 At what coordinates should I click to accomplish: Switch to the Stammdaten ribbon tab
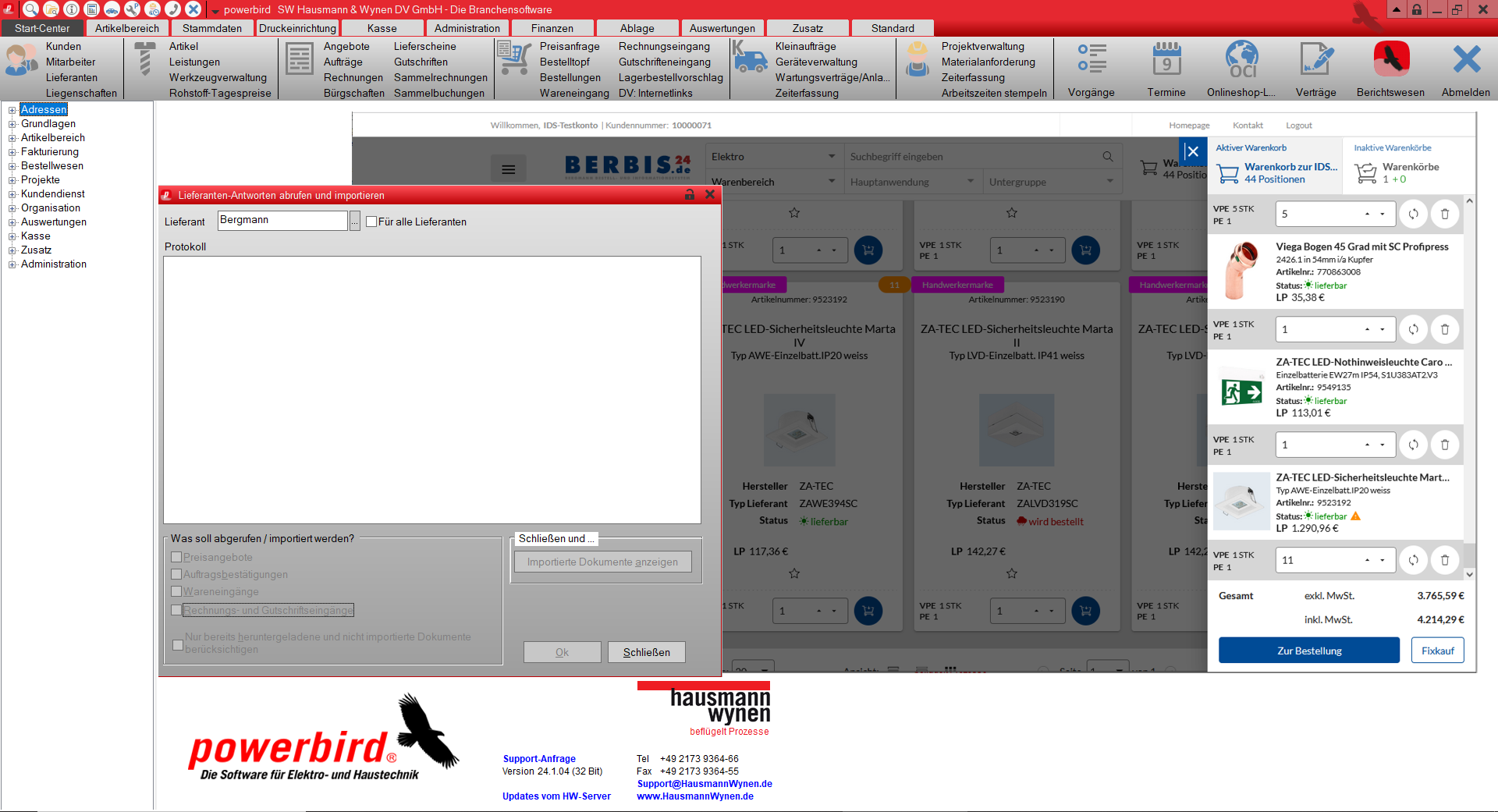click(212, 28)
